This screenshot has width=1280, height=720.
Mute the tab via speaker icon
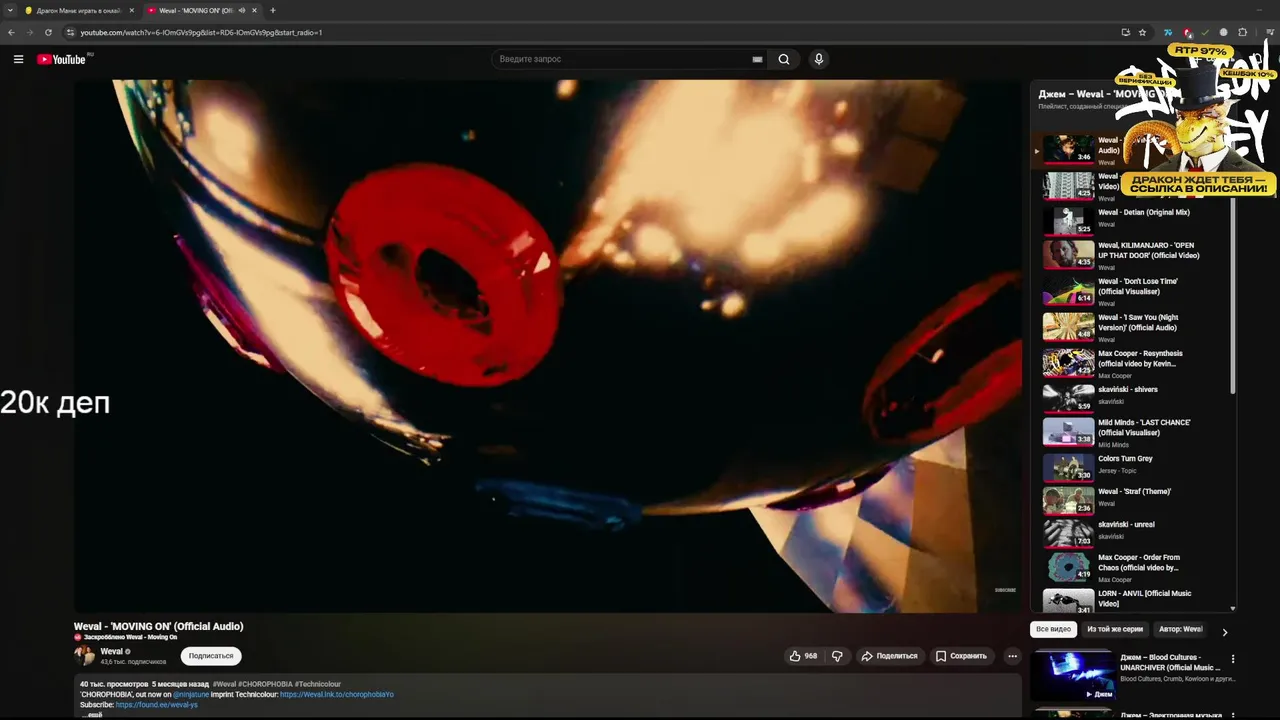pyautogui.click(x=241, y=10)
